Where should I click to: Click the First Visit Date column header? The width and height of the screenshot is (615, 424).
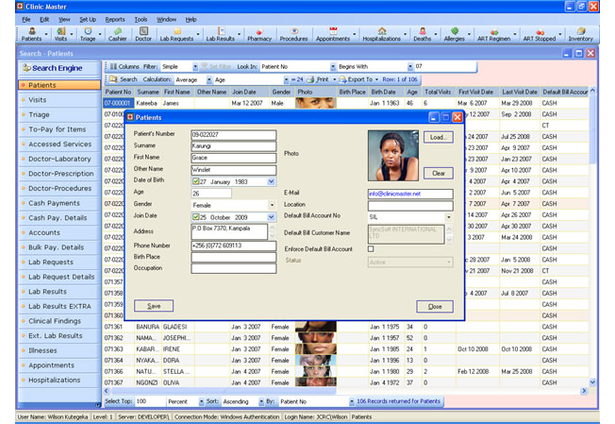477,92
